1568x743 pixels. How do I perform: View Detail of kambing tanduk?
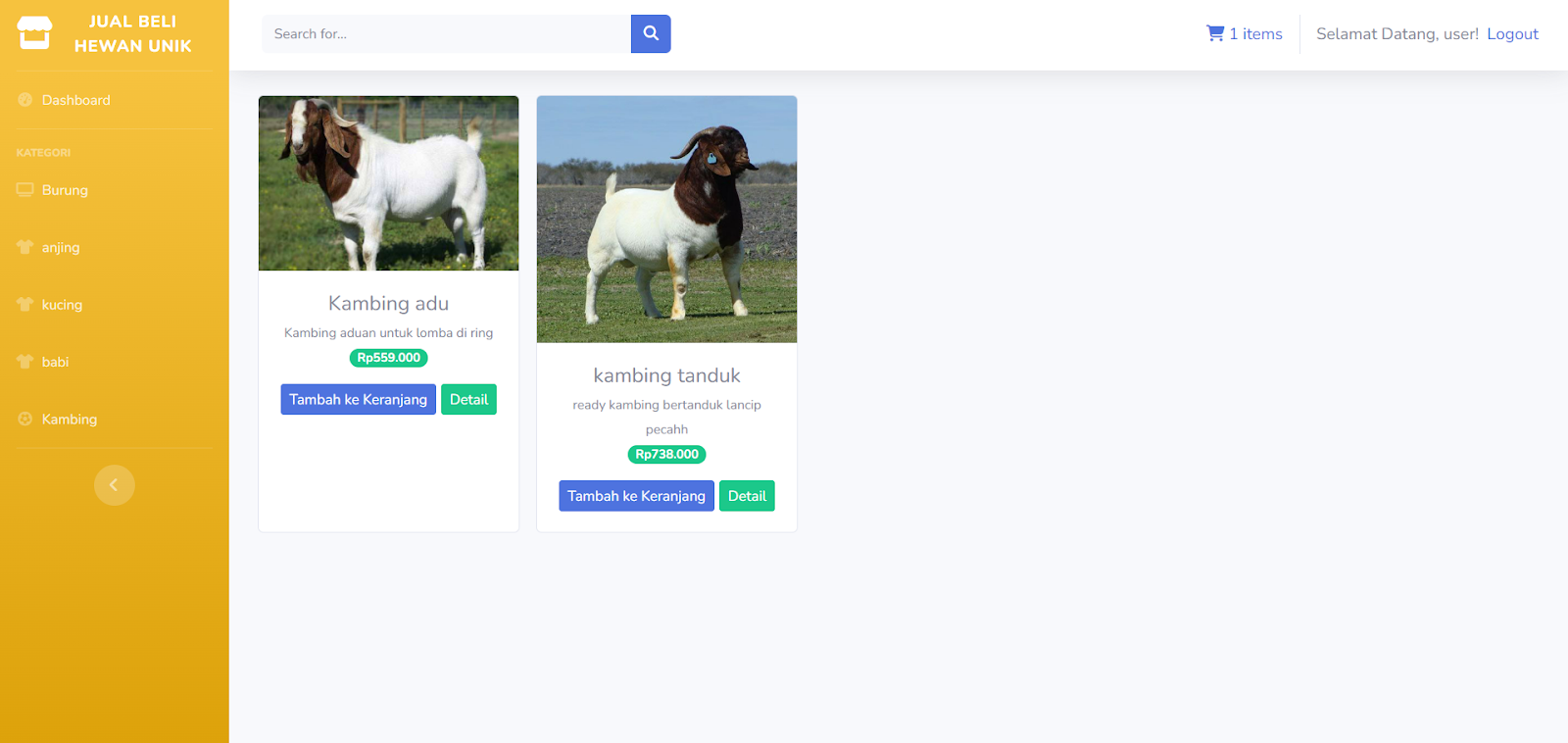click(x=747, y=496)
